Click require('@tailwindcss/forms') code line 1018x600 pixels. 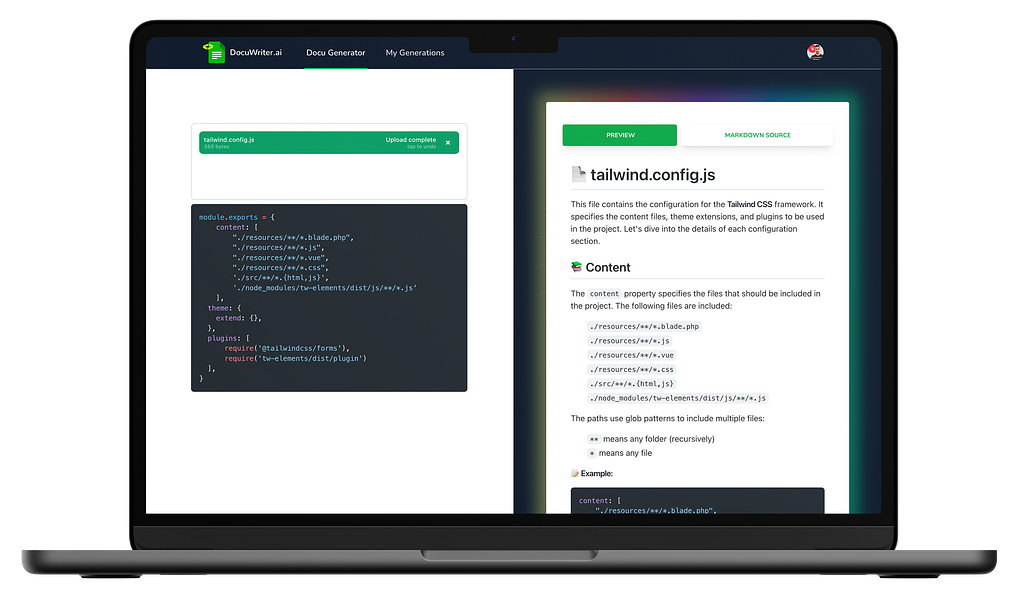click(287, 349)
